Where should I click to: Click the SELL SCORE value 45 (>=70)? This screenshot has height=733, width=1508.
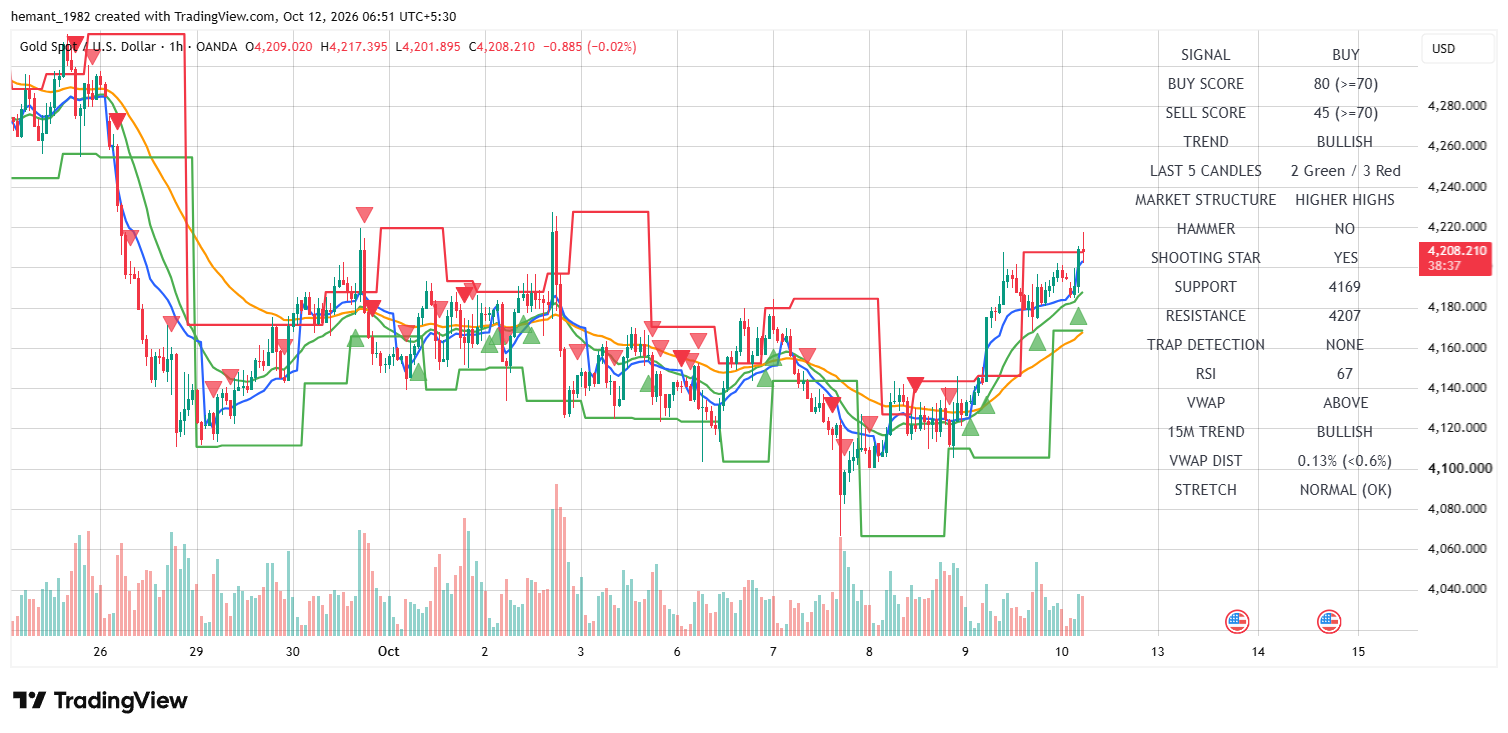pos(1345,113)
